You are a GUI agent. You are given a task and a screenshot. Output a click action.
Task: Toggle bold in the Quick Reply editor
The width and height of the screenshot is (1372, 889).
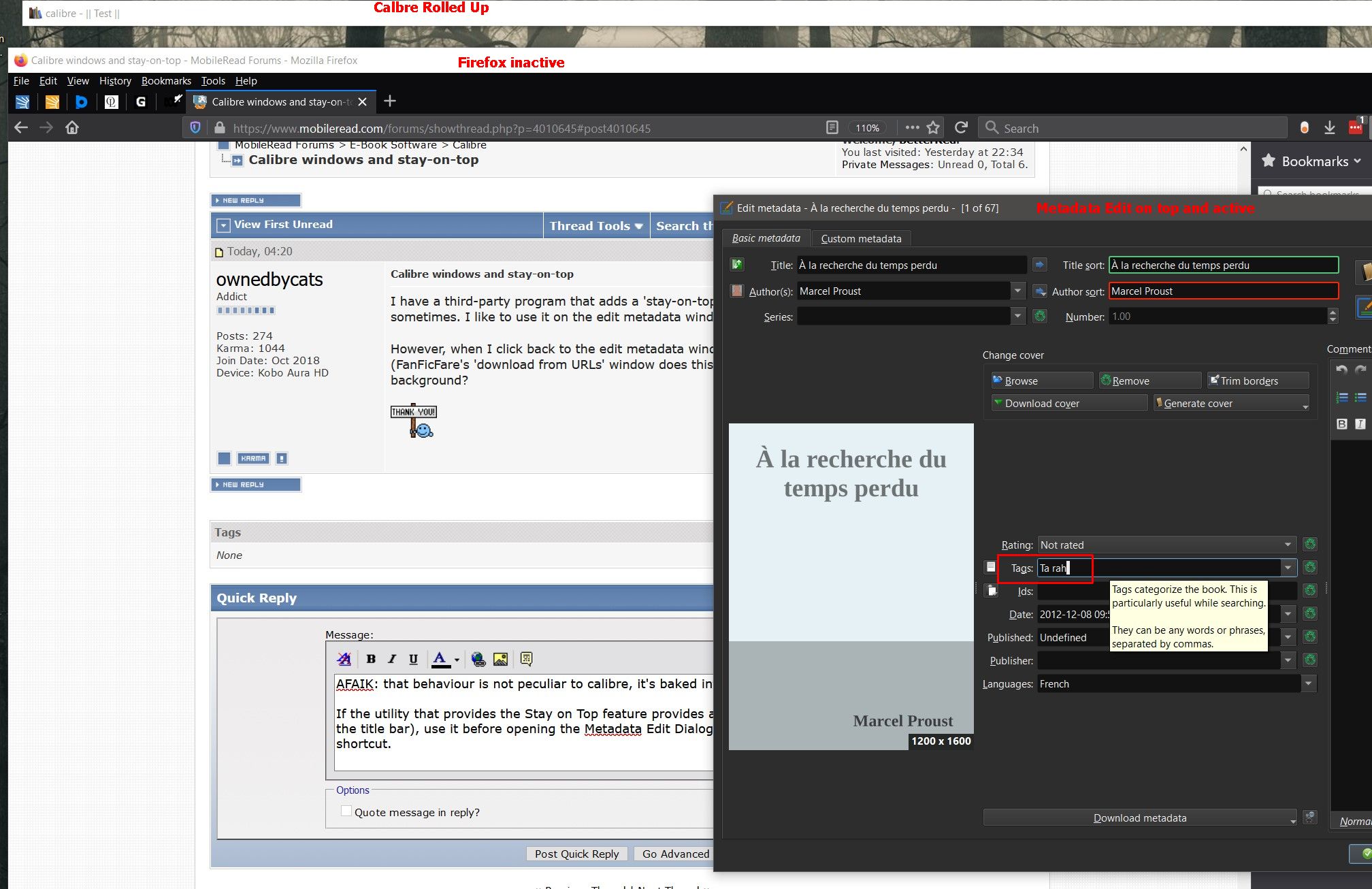pos(371,659)
